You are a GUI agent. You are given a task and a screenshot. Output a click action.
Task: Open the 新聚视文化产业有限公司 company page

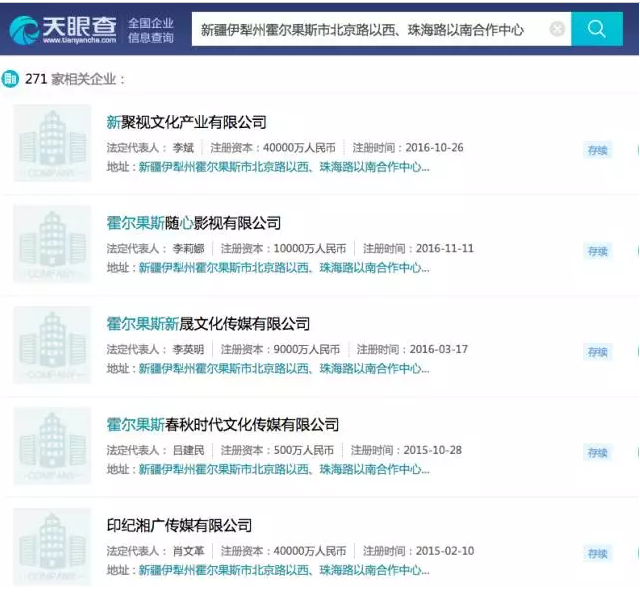tap(187, 122)
